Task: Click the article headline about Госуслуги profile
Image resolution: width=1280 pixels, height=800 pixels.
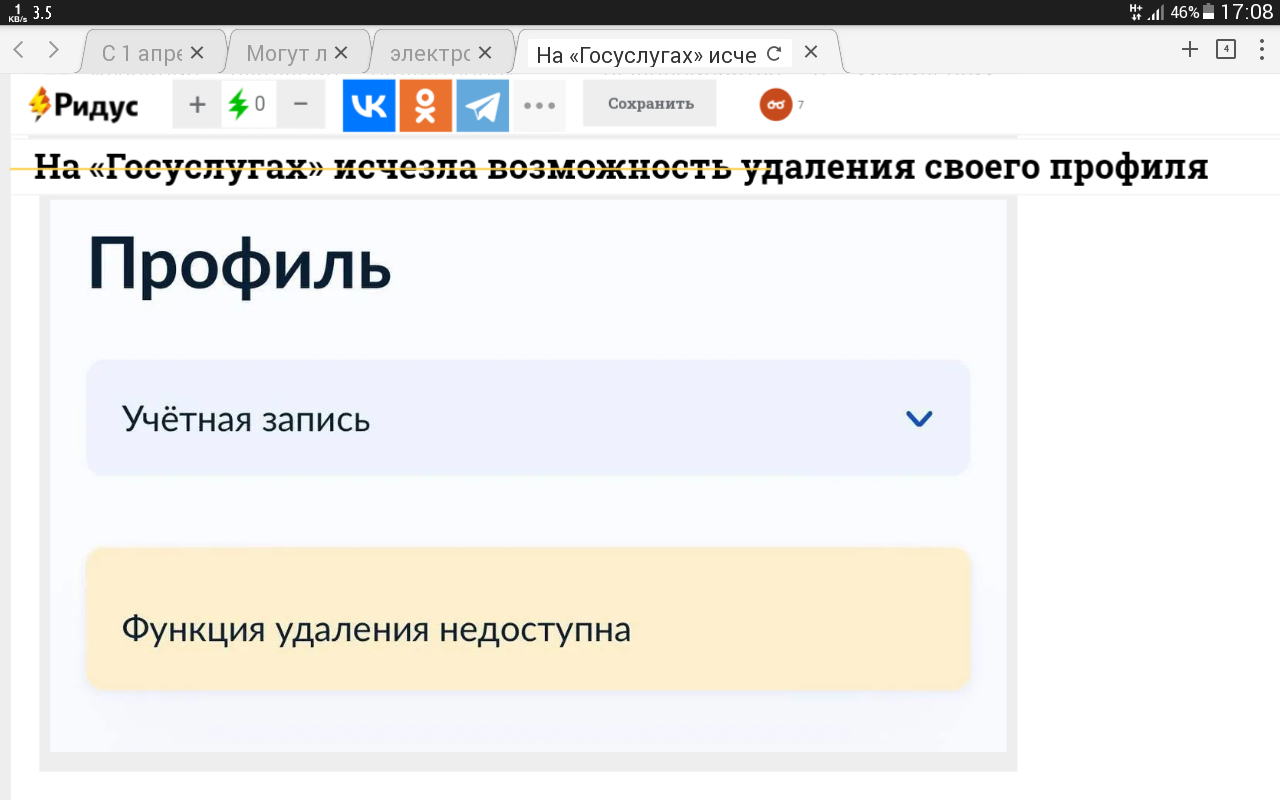Action: pos(621,167)
